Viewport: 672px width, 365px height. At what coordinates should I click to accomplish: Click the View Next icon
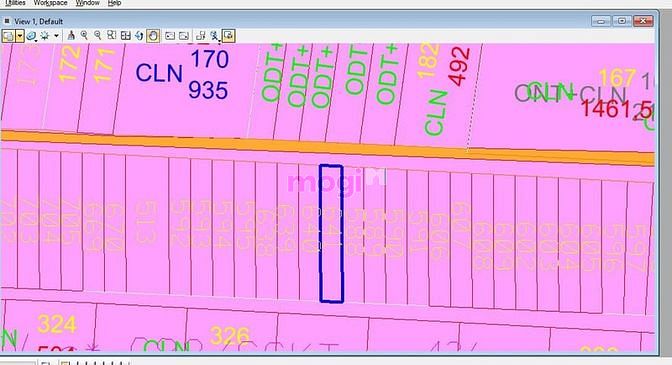[184, 36]
